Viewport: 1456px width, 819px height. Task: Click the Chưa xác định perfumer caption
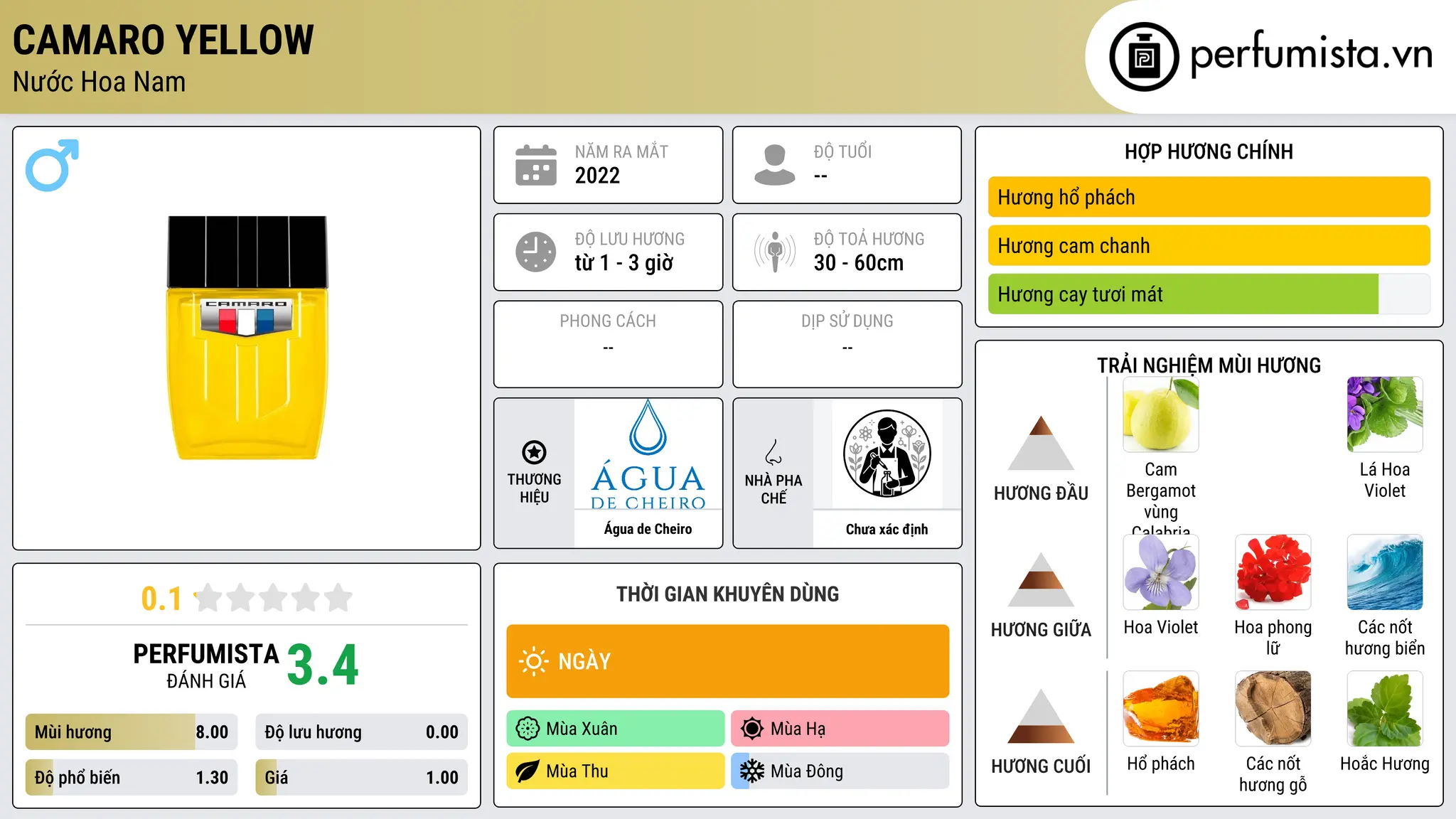[887, 529]
